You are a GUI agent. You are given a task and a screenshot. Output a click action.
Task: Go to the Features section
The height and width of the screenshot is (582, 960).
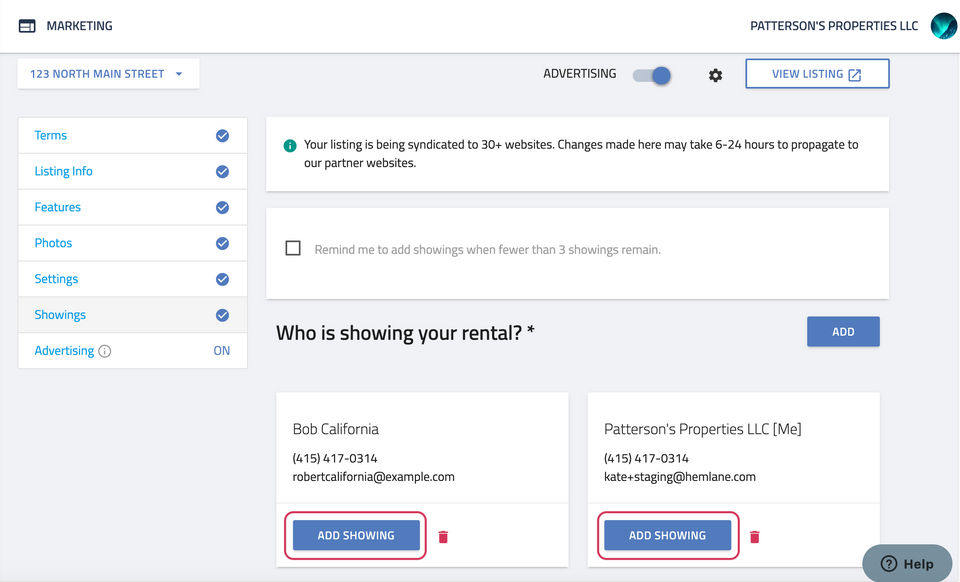(x=133, y=207)
